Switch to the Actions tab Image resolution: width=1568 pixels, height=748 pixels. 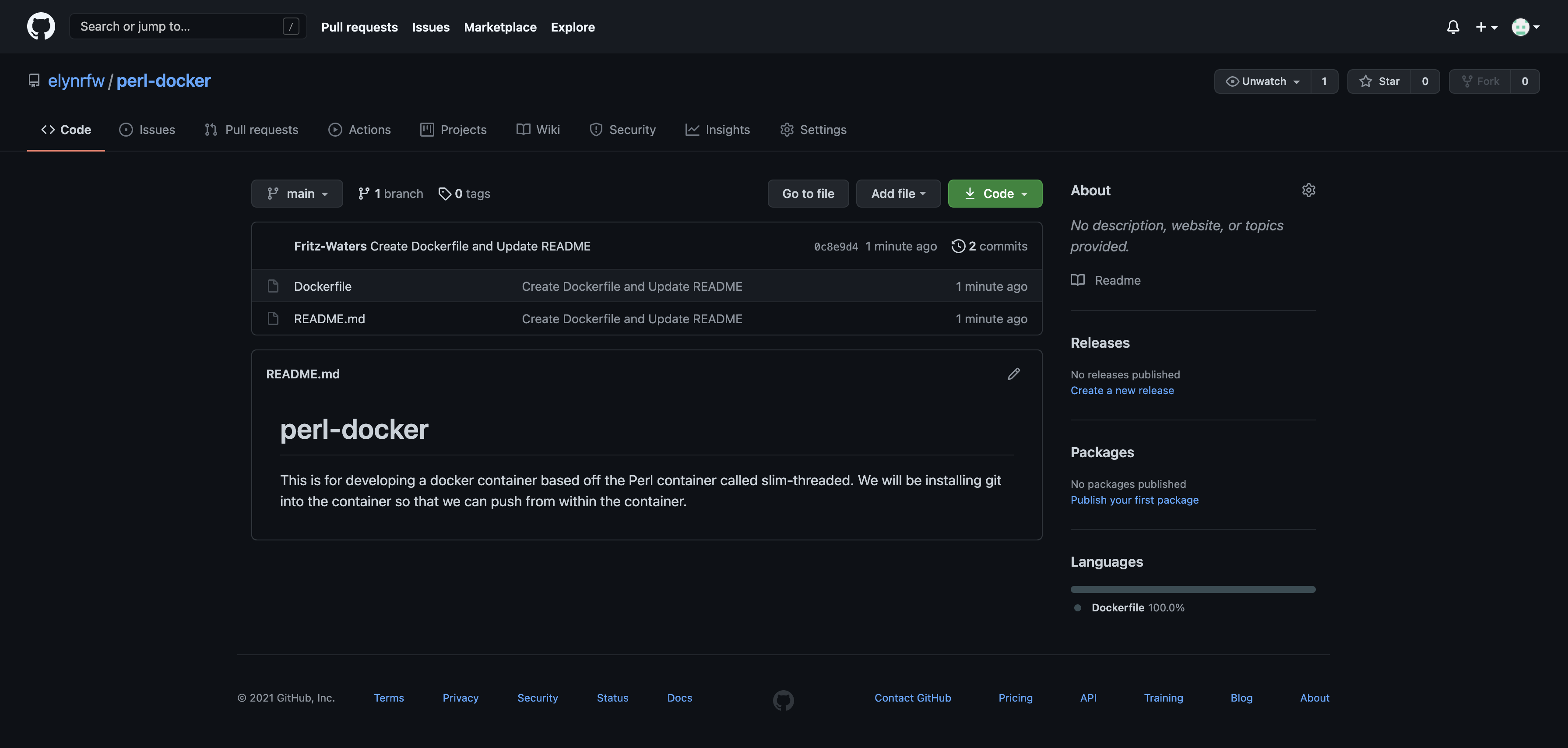[359, 130]
